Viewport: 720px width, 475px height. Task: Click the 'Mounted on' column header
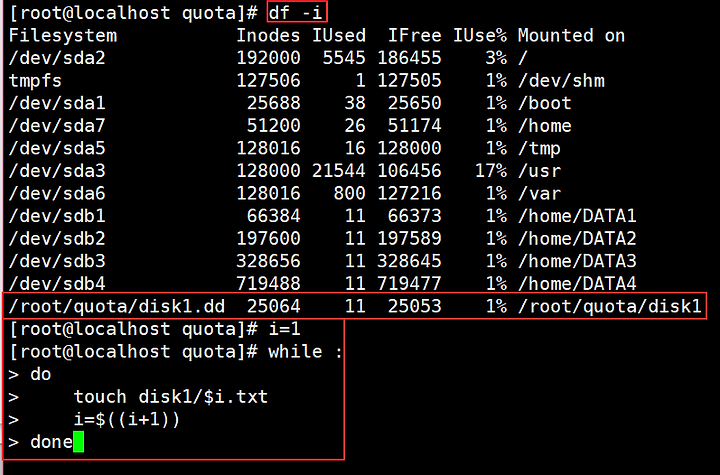coord(572,35)
